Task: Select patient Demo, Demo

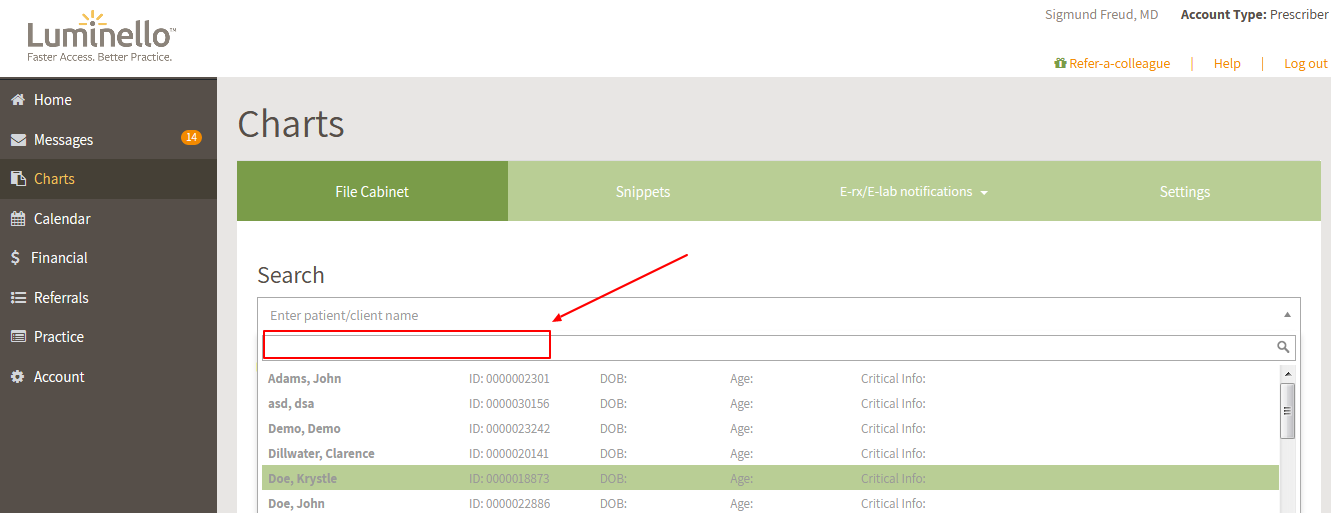Action: pyautogui.click(x=770, y=428)
